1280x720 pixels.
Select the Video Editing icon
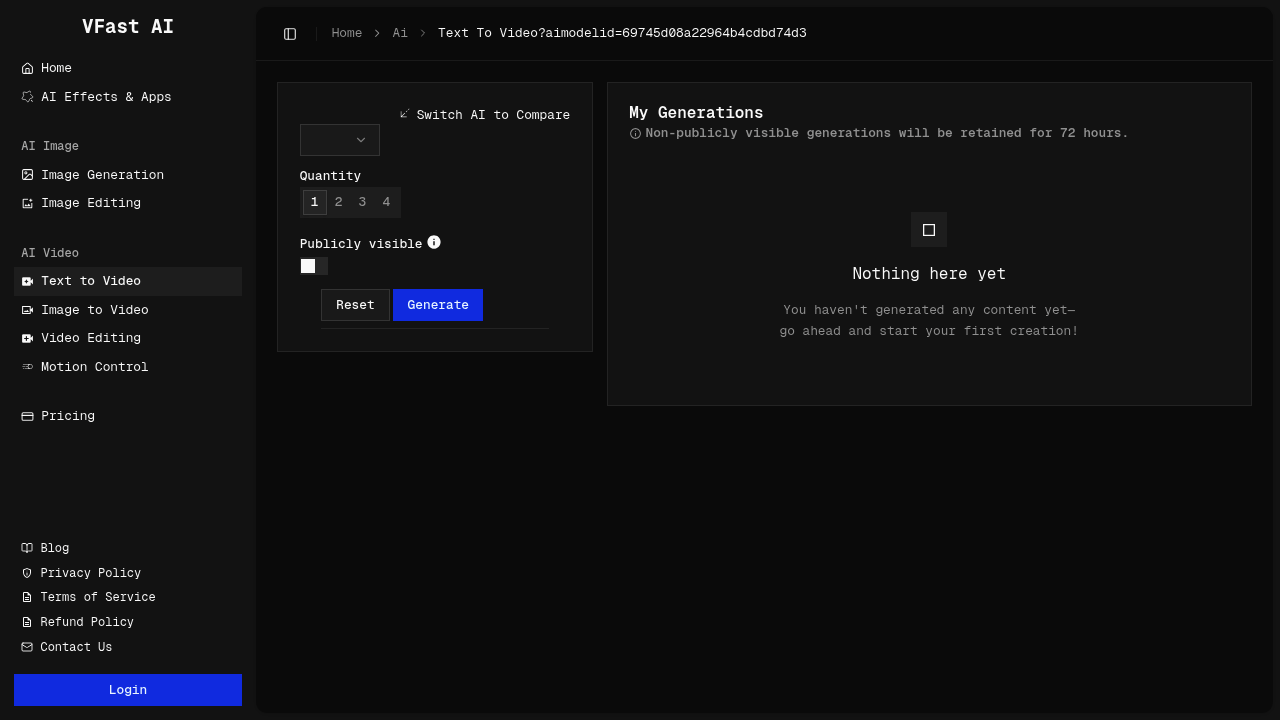point(26,338)
